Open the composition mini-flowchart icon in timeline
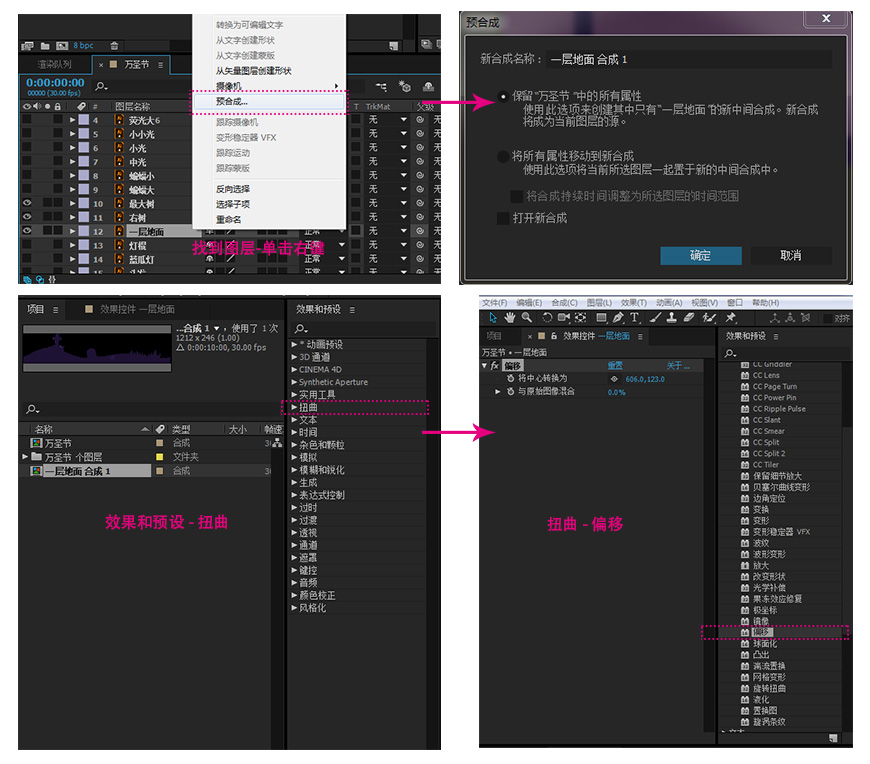 click(x=381, y=87)
